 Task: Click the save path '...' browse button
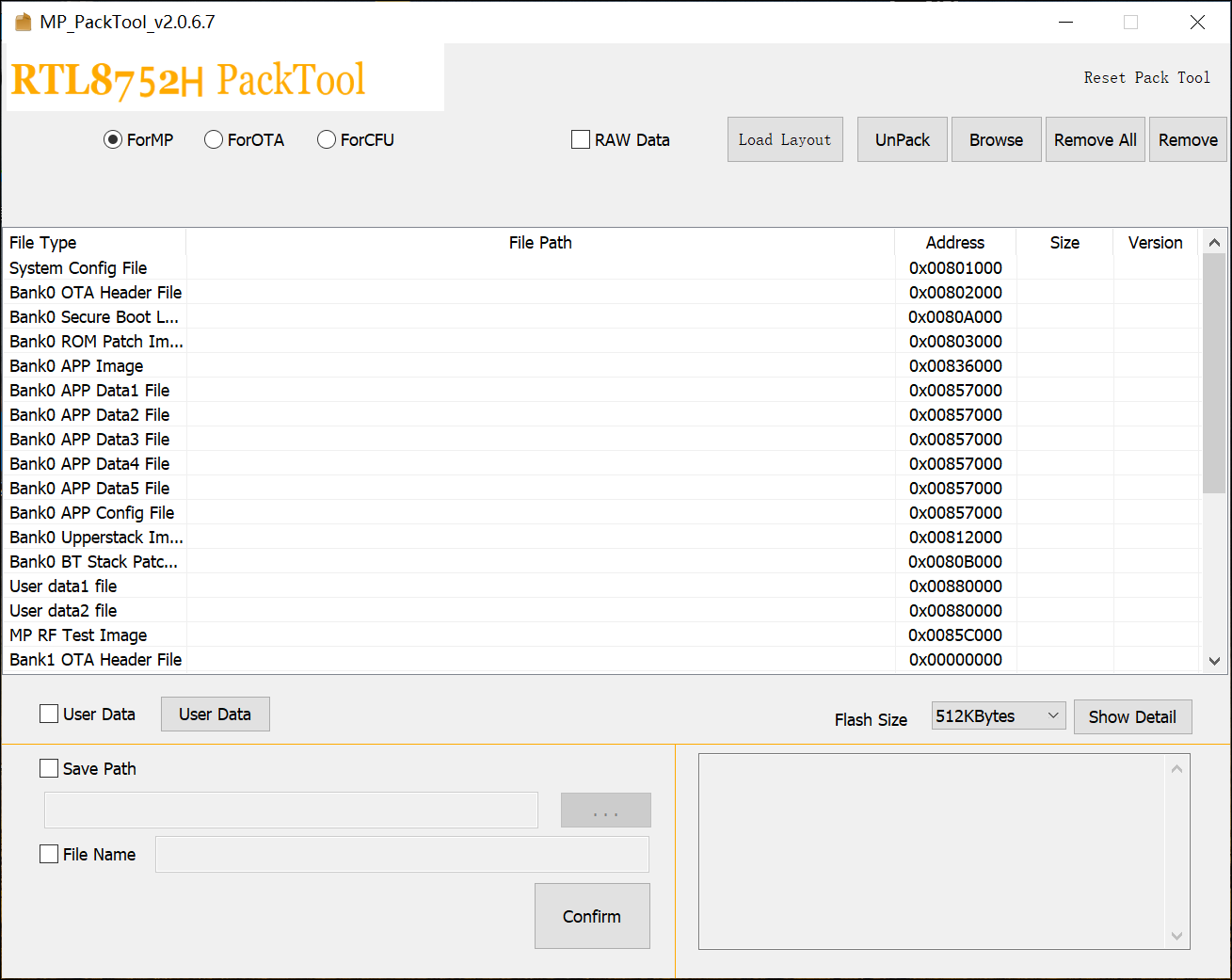(606, 810)
